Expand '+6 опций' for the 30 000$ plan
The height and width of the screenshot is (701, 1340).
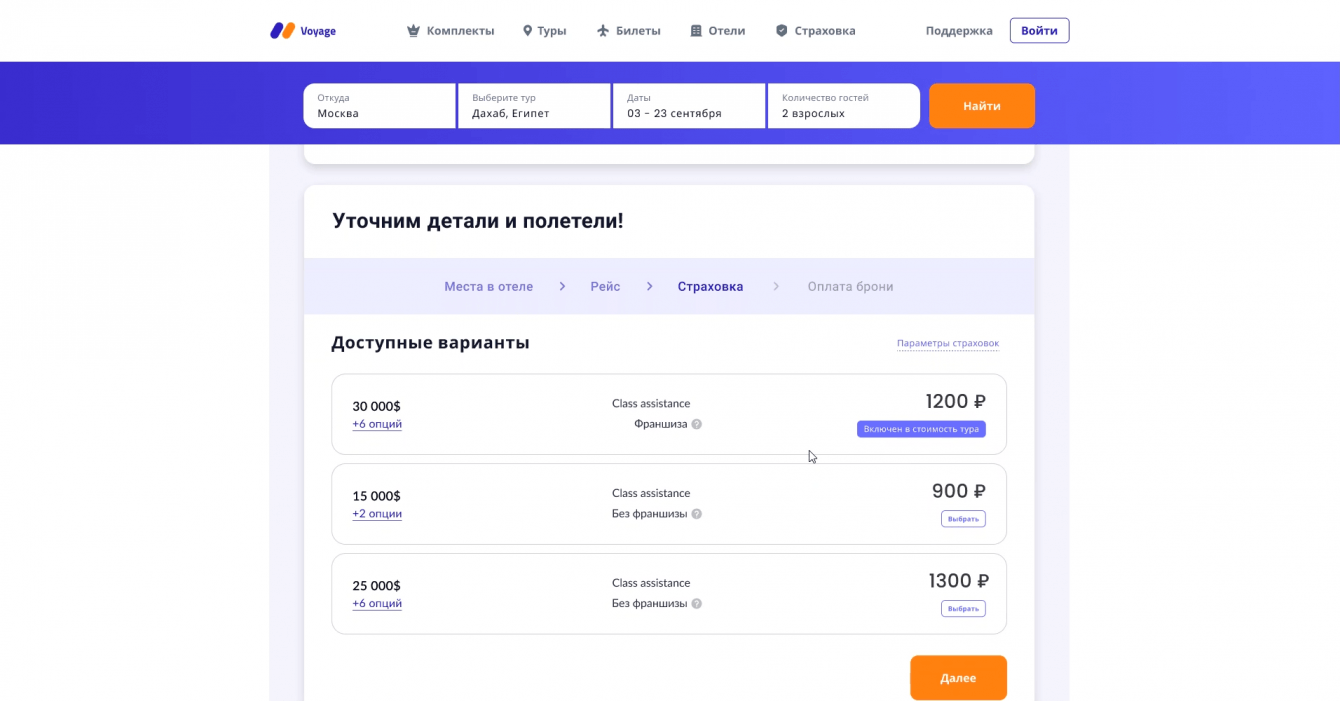[x=377, y=424]
